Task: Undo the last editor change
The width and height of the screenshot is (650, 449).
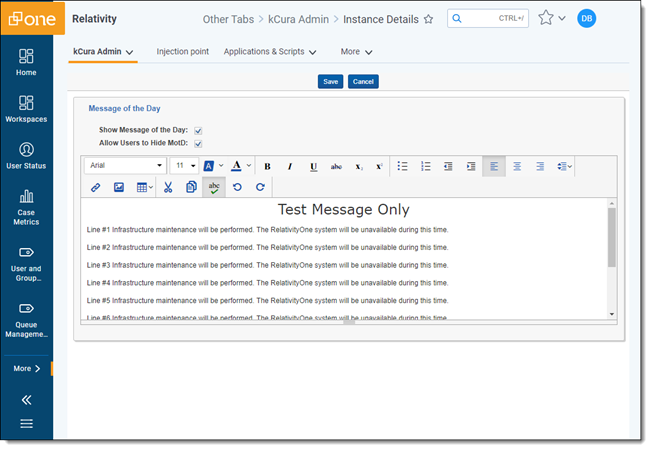Action: coord(237,187)
